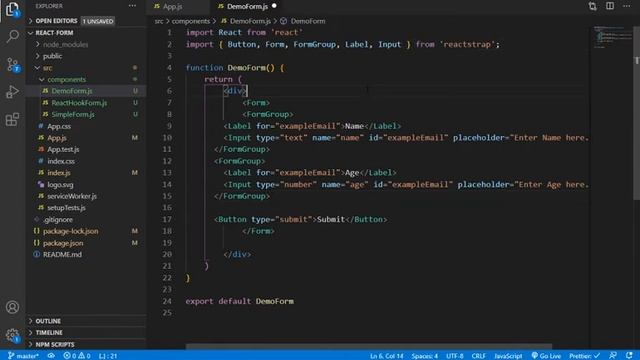Change encoding via UTF-8 indicator
This screenshot has width=640, height=360.
pyautogui.click(x=455, y=356)
